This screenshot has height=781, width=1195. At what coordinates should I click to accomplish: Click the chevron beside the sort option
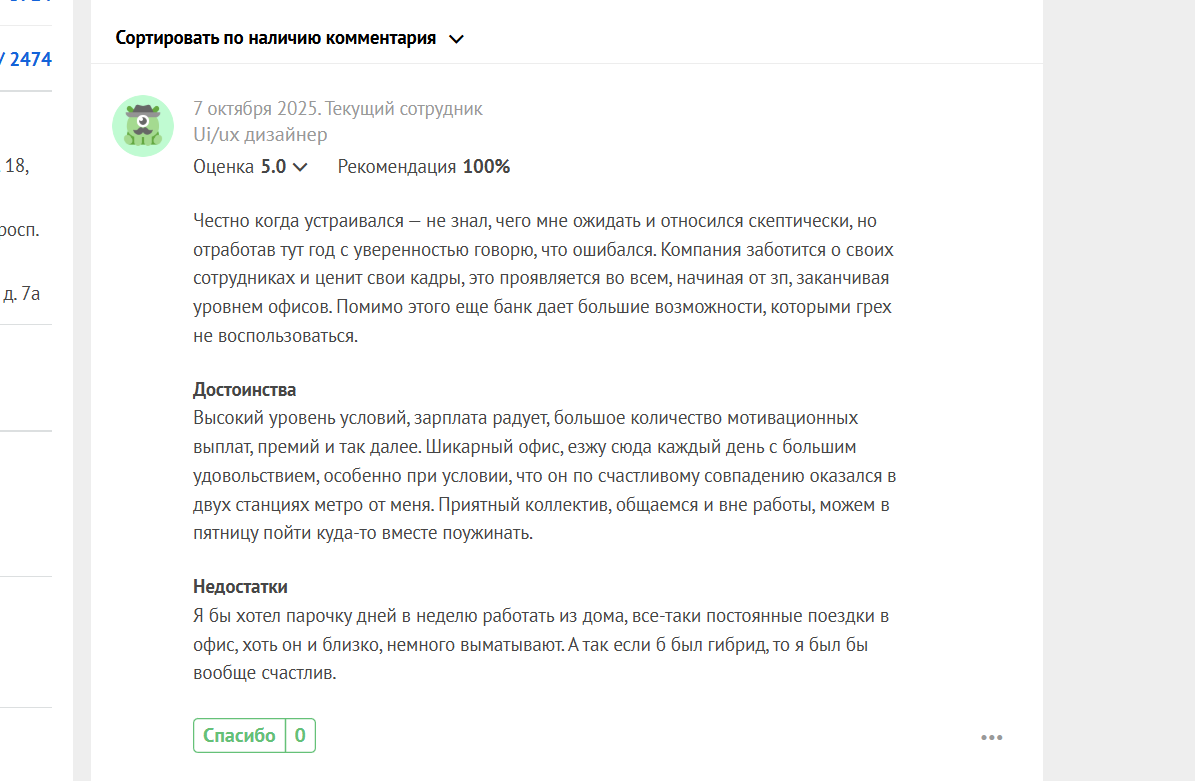click(456, 40)
